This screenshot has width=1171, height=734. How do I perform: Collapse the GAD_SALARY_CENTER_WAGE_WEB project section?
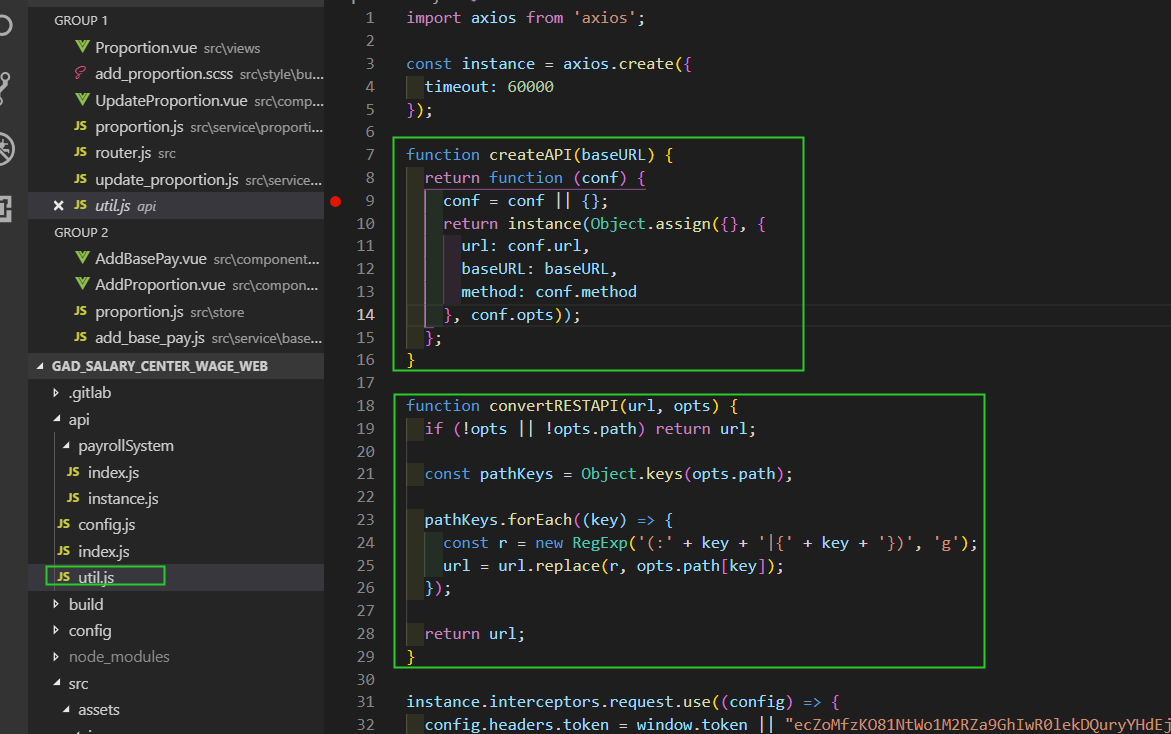(x=42, y=366)
